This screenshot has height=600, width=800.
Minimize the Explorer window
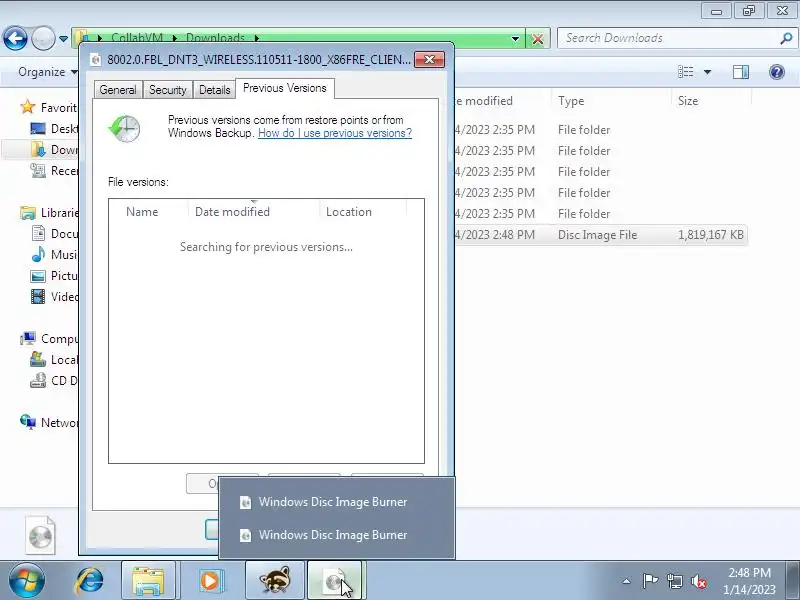pos(716,10)
